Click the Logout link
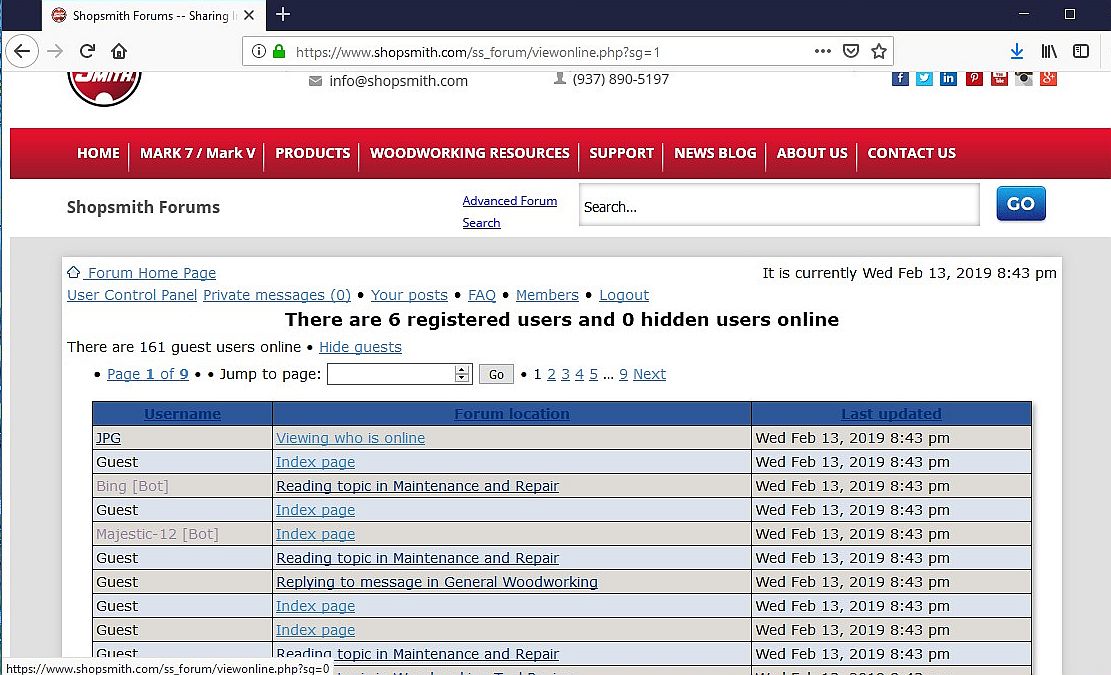The height and width of the screenshot is (675, 1111). tap(624, 295)
